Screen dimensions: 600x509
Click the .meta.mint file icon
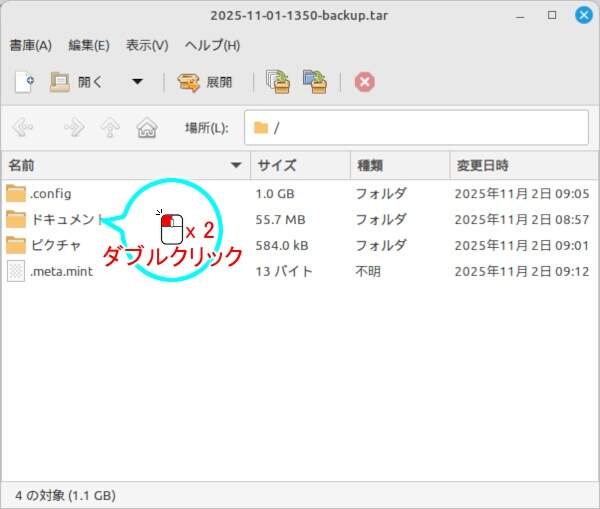(x=16, y=271)
